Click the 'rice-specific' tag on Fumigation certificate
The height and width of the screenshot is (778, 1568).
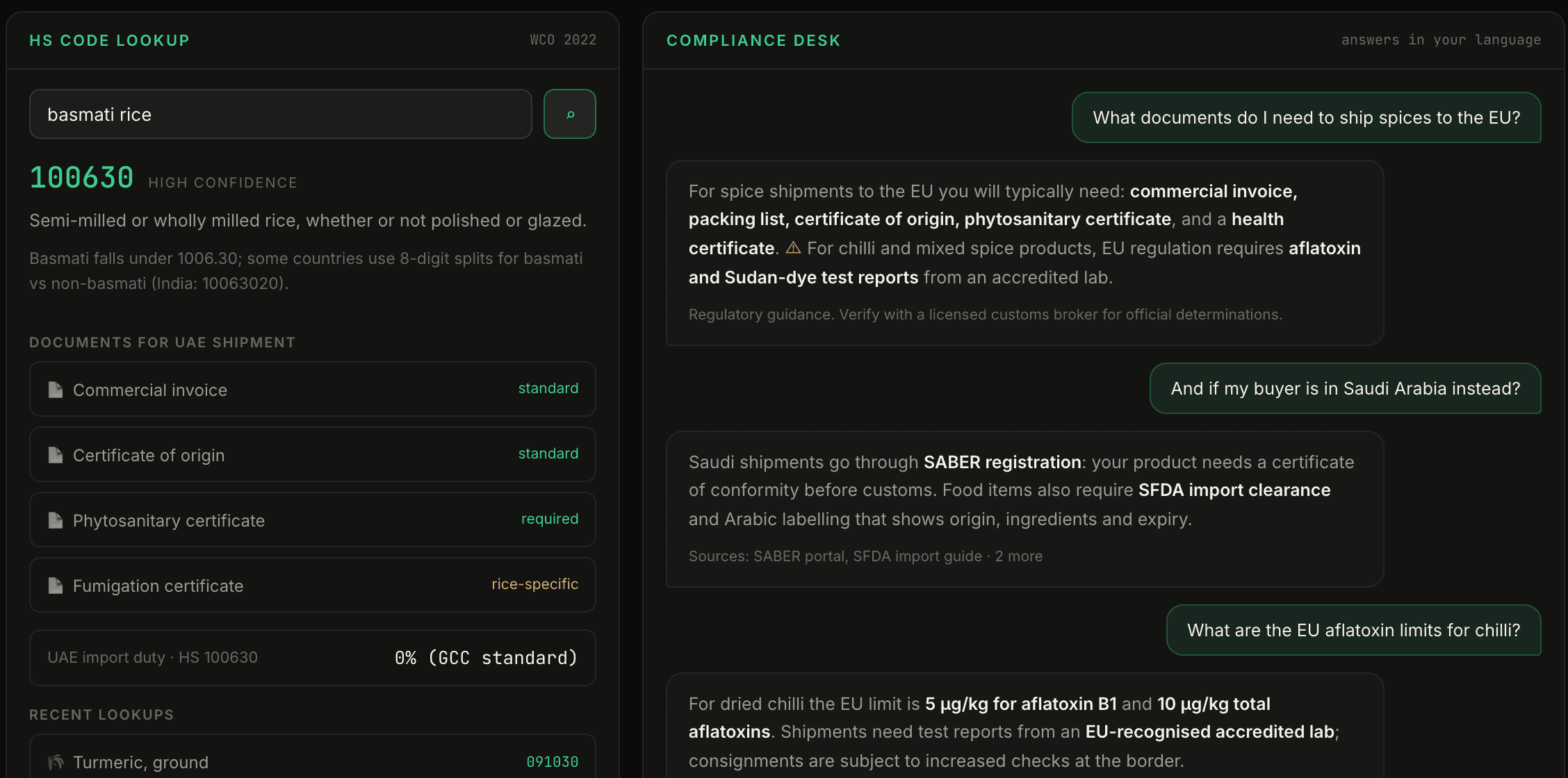pyautogui.click(x=534, y=584)
